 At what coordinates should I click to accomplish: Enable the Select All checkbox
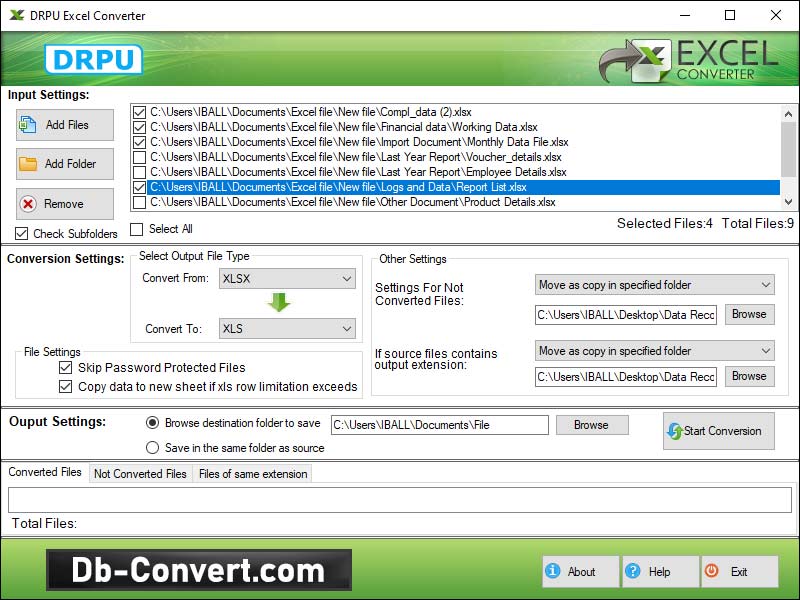tap(138, 229)
